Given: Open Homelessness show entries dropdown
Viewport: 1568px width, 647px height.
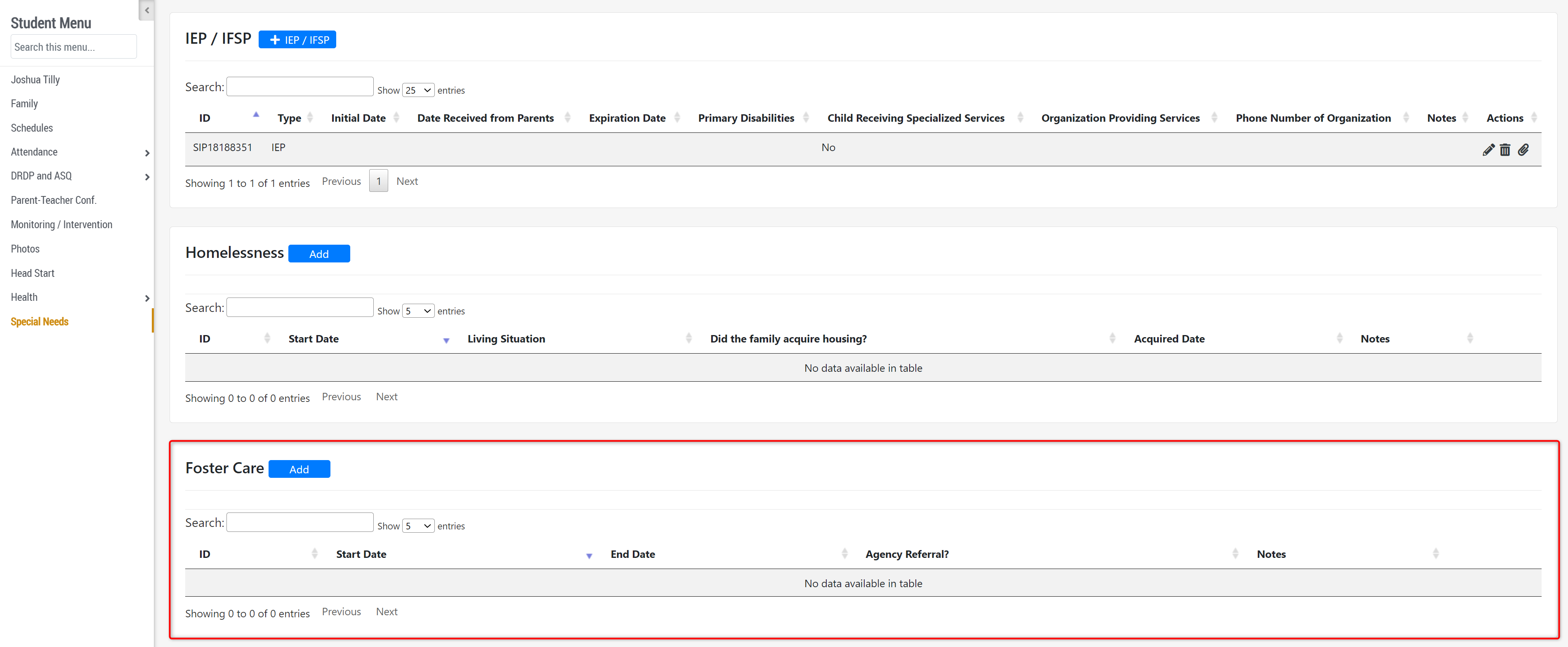Looking at the screenshot, I should click(x=418, y=311).
